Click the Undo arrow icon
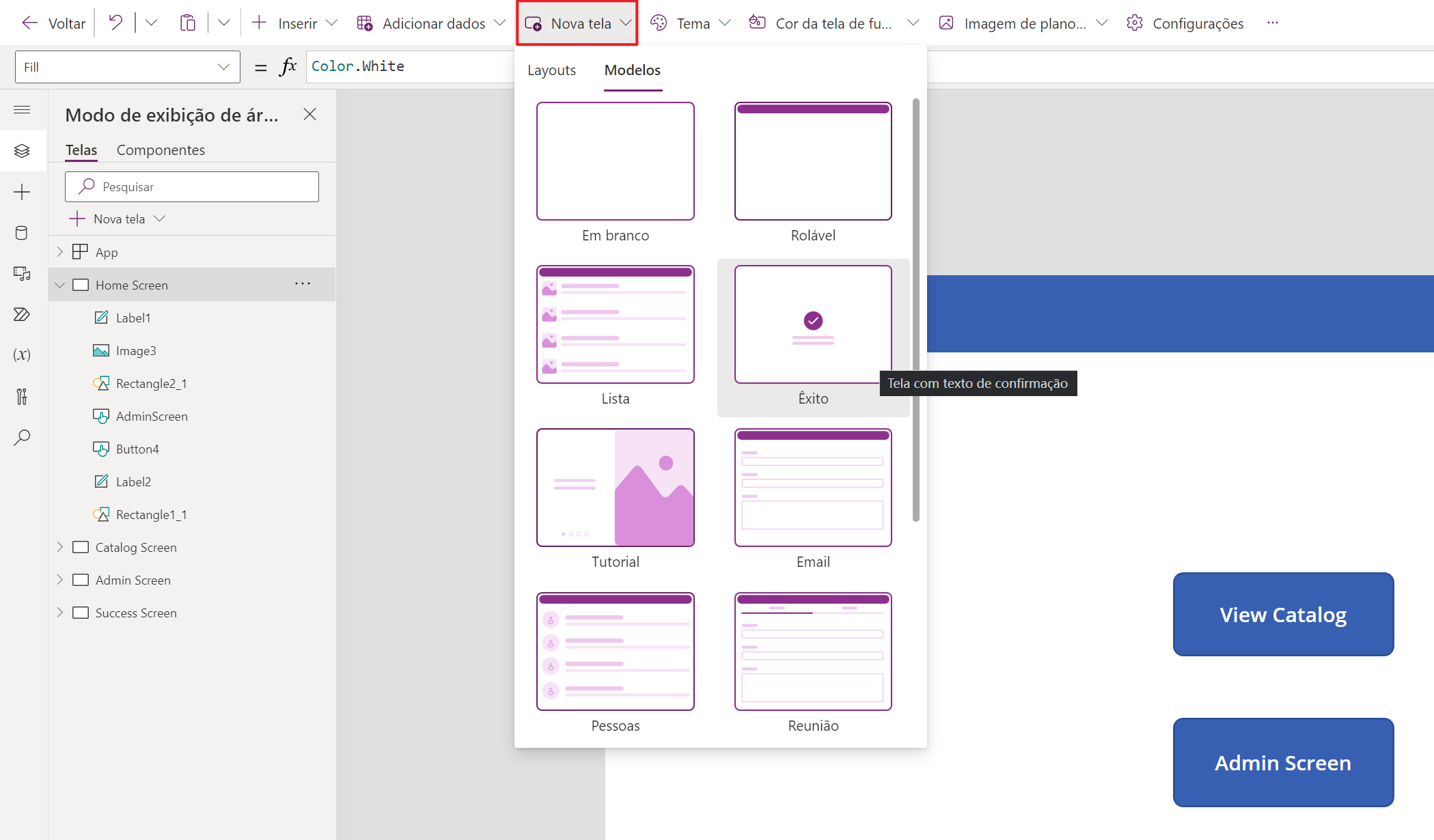1434x840 pixels. [115, 23]
